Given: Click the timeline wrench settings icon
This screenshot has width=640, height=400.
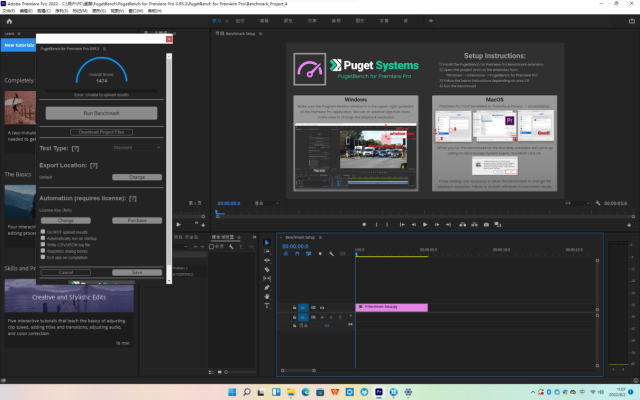Looking at the screenshot, I should pos(331,254).
